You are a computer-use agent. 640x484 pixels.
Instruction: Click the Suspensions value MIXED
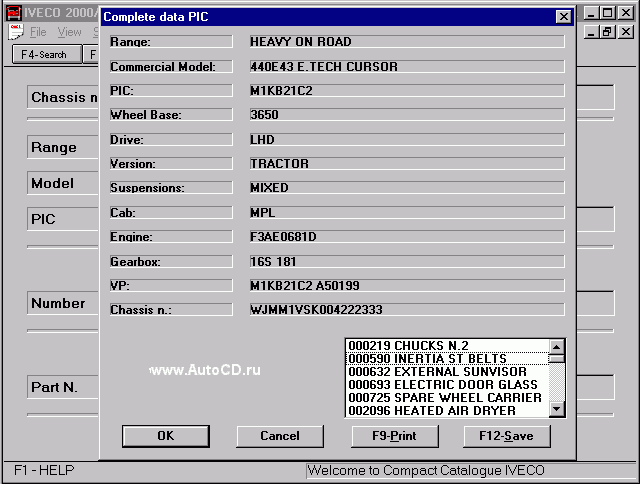407,188
